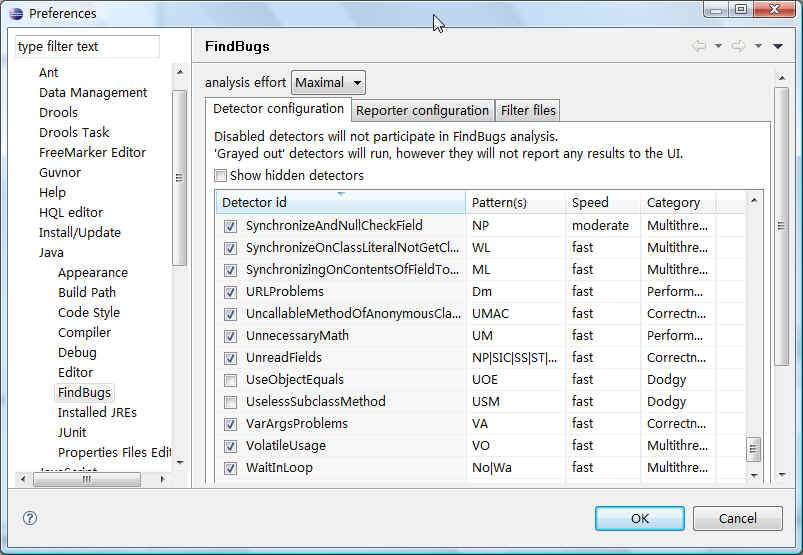Select Java preferences node
Image resolution: width=803 pixels, height=555 pixels.
pyautogui.click(x=51, y=252)
